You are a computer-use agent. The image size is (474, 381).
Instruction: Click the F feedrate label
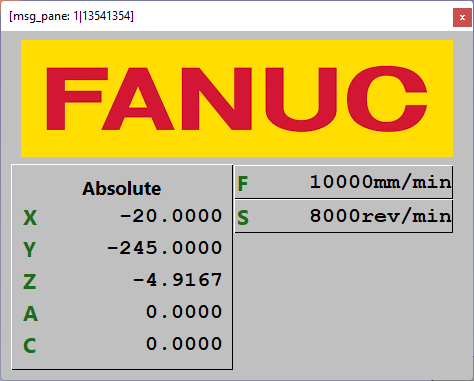pyautogui.click(x=243, y=184)
